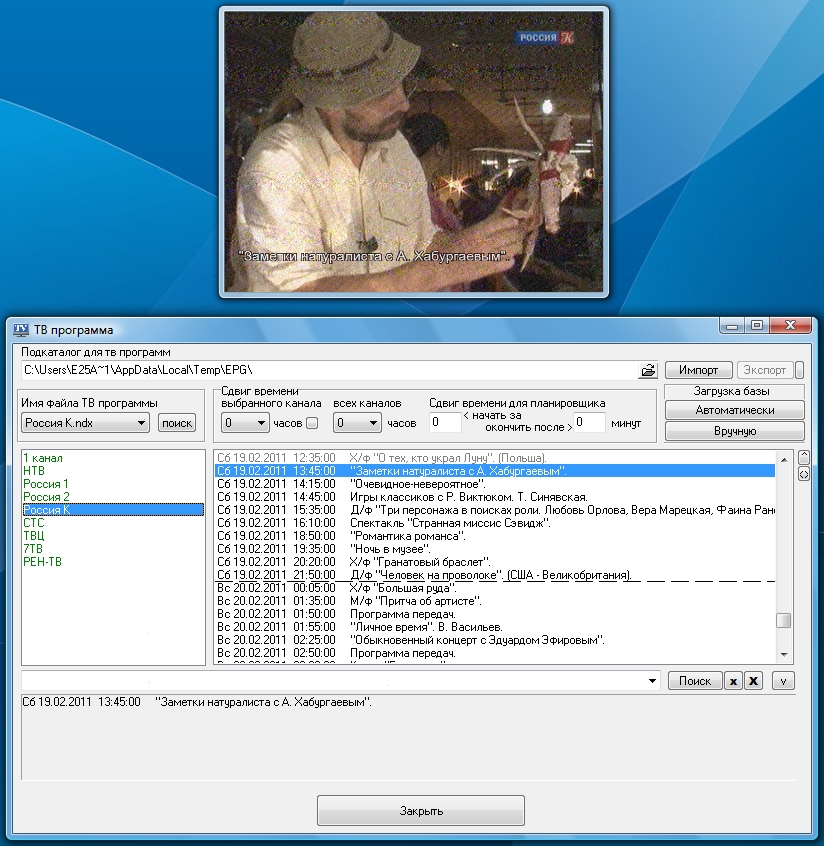Select 'Программа передач' at 02:50
This screenshot has height=846, width=824.
click(495, 653)
